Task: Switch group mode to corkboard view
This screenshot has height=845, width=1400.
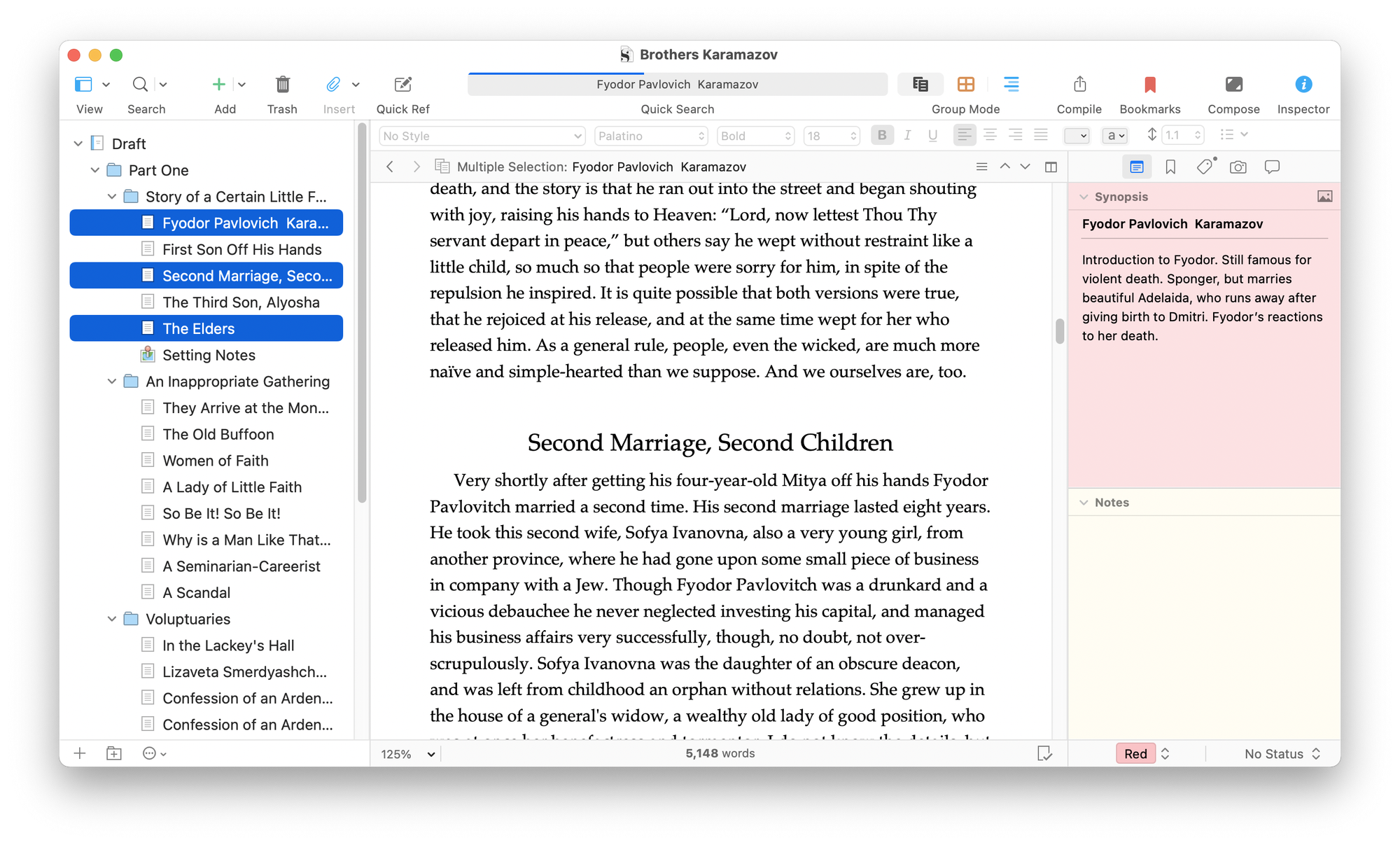Action: coord(965,85)
